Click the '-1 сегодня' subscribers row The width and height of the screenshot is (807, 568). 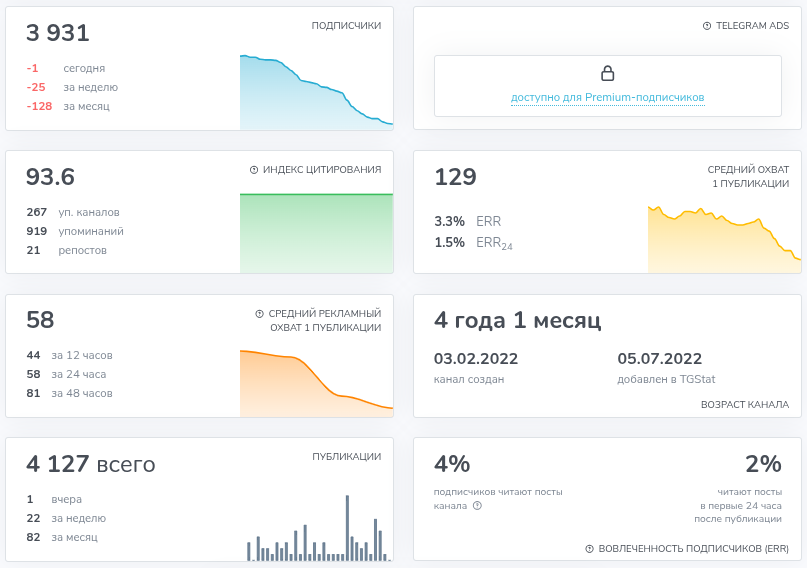[65, 68]
